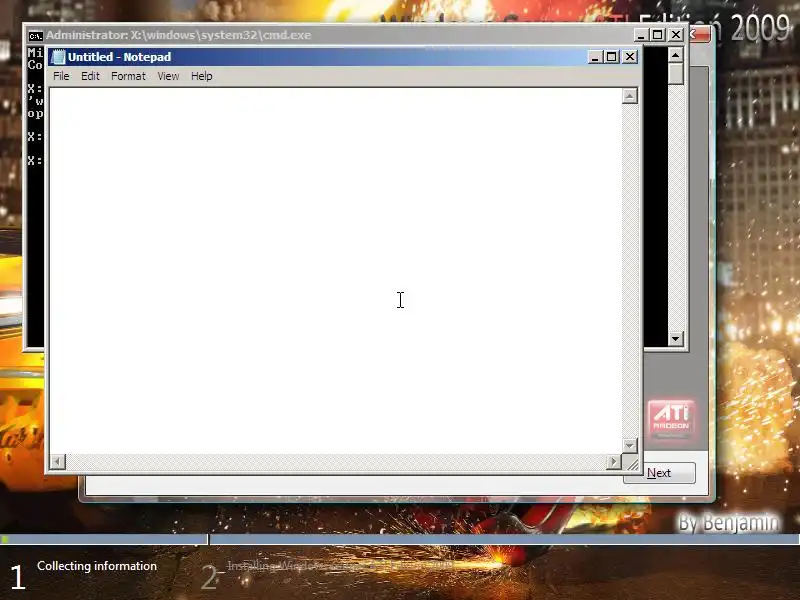Open the File menu in Notepad

pyautogui.click(x=61, y=76)
